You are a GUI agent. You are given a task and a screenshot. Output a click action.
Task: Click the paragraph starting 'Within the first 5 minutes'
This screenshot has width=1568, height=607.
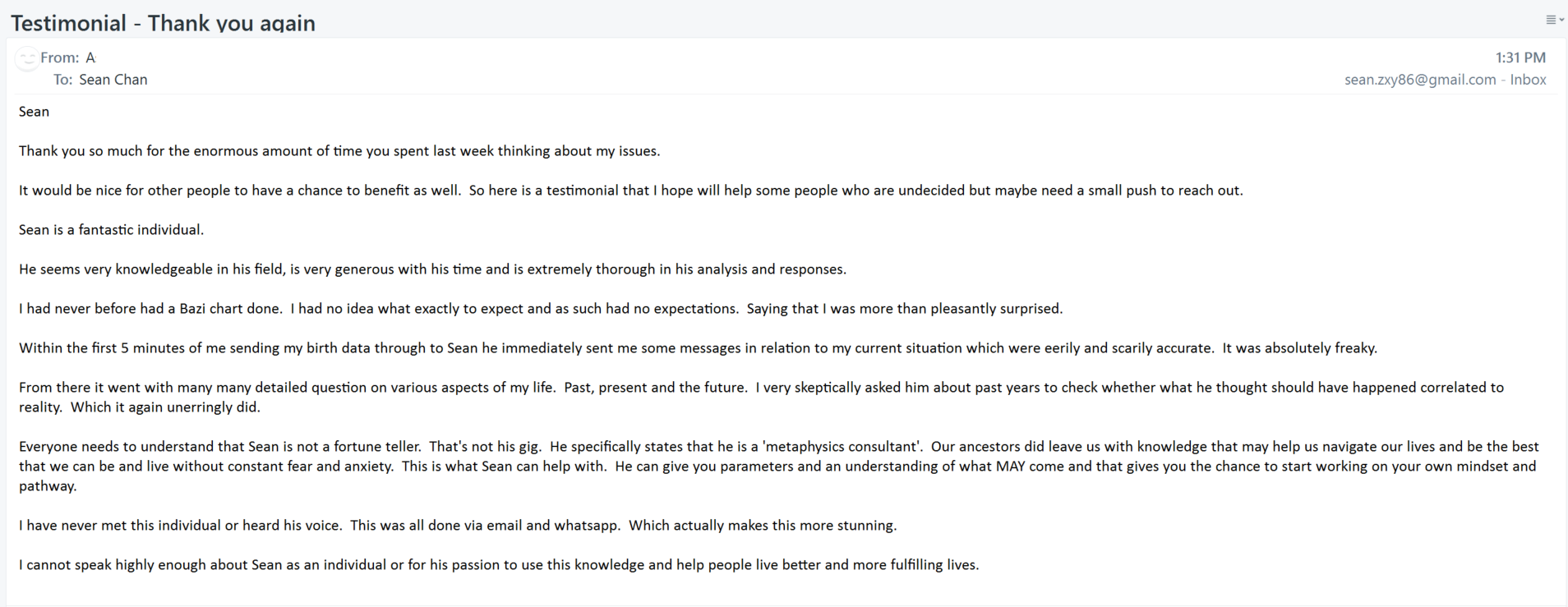click(x=698, y=348)
